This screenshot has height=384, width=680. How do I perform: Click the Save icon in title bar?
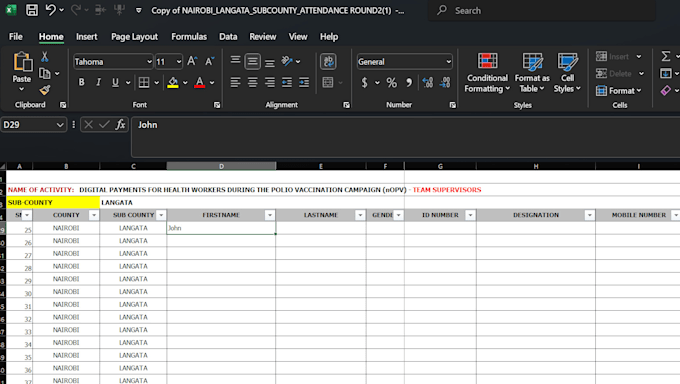pyautogui.click(x=32, y=10)
